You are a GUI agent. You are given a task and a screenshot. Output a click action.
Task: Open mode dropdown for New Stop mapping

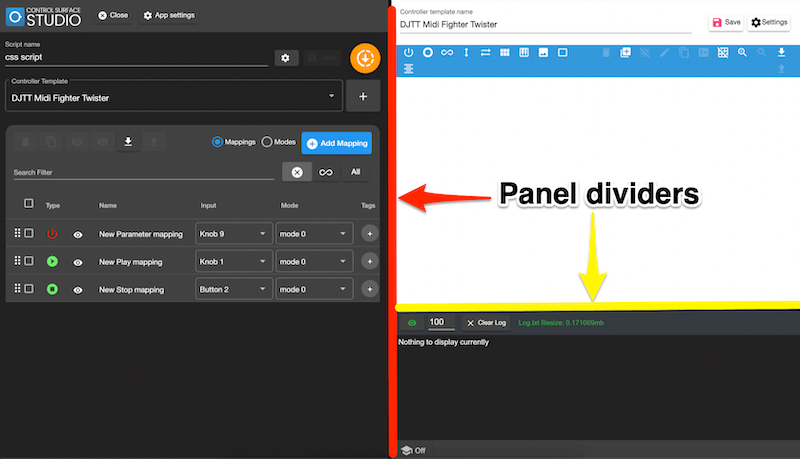click(315, 290)
